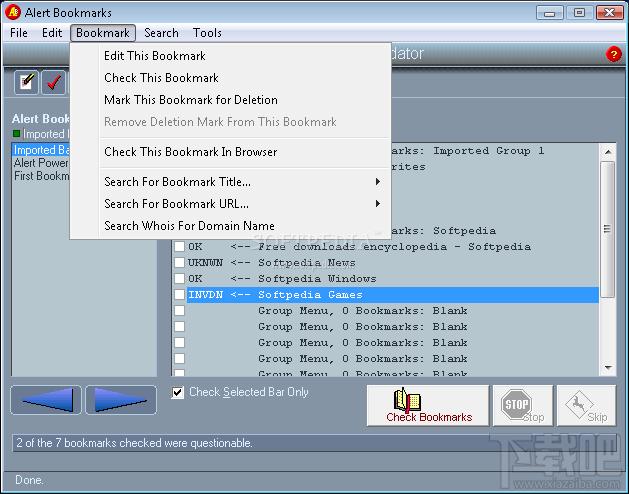Toggle Check Selected Bar Only checkbox
Screen dimensions: 629x494
click(178, 392)
